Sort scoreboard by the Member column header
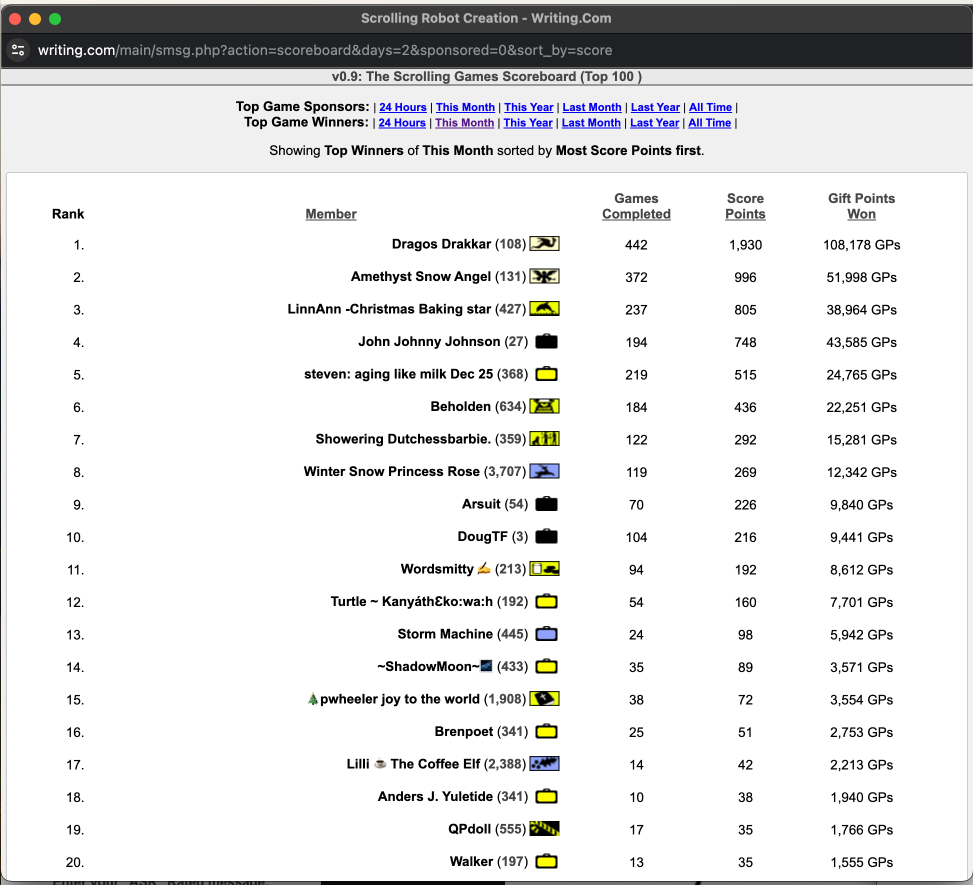The height and width of the screenshot is (885, 973). pos(331,214)
